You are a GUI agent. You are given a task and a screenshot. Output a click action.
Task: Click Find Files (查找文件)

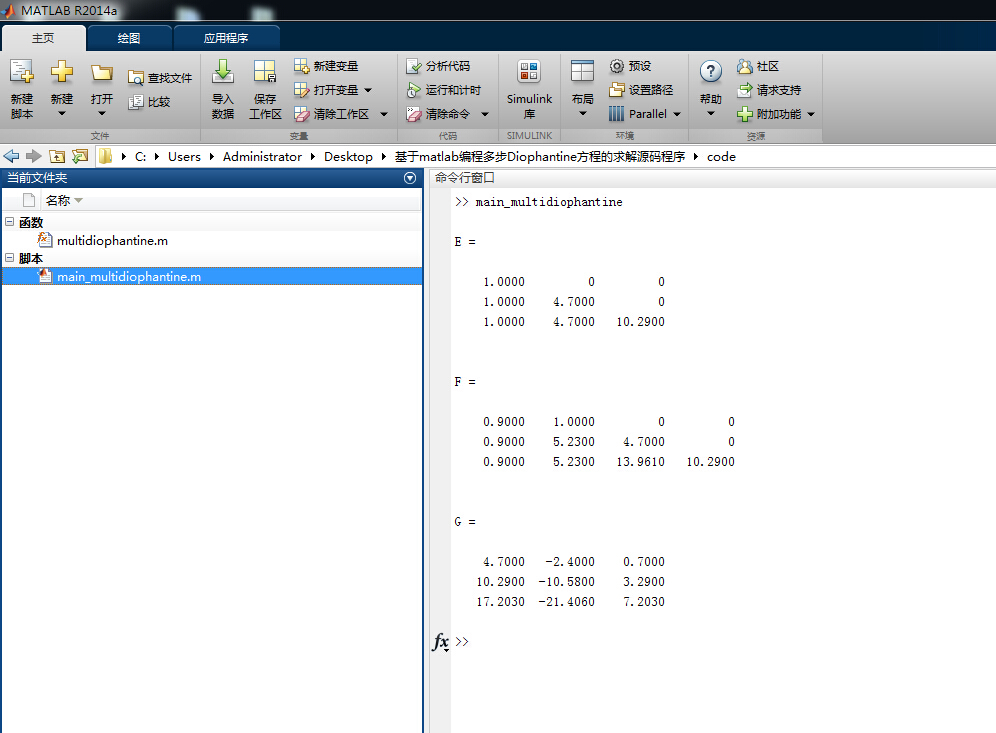(160, 78)
